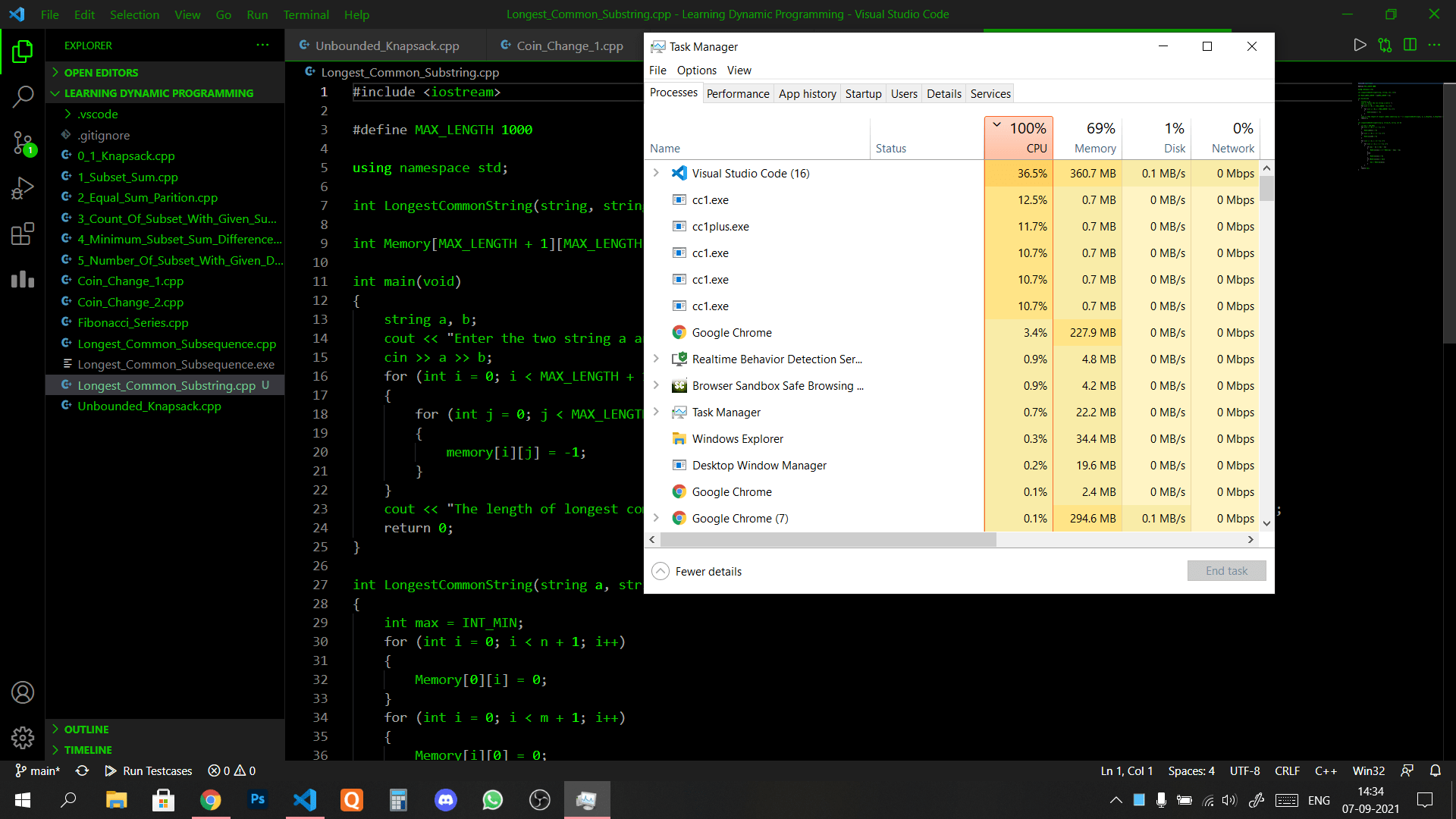Open Run and Debug view icon
The width and height of the screenshot is (1456, 819).
click(x=23, y=187)
